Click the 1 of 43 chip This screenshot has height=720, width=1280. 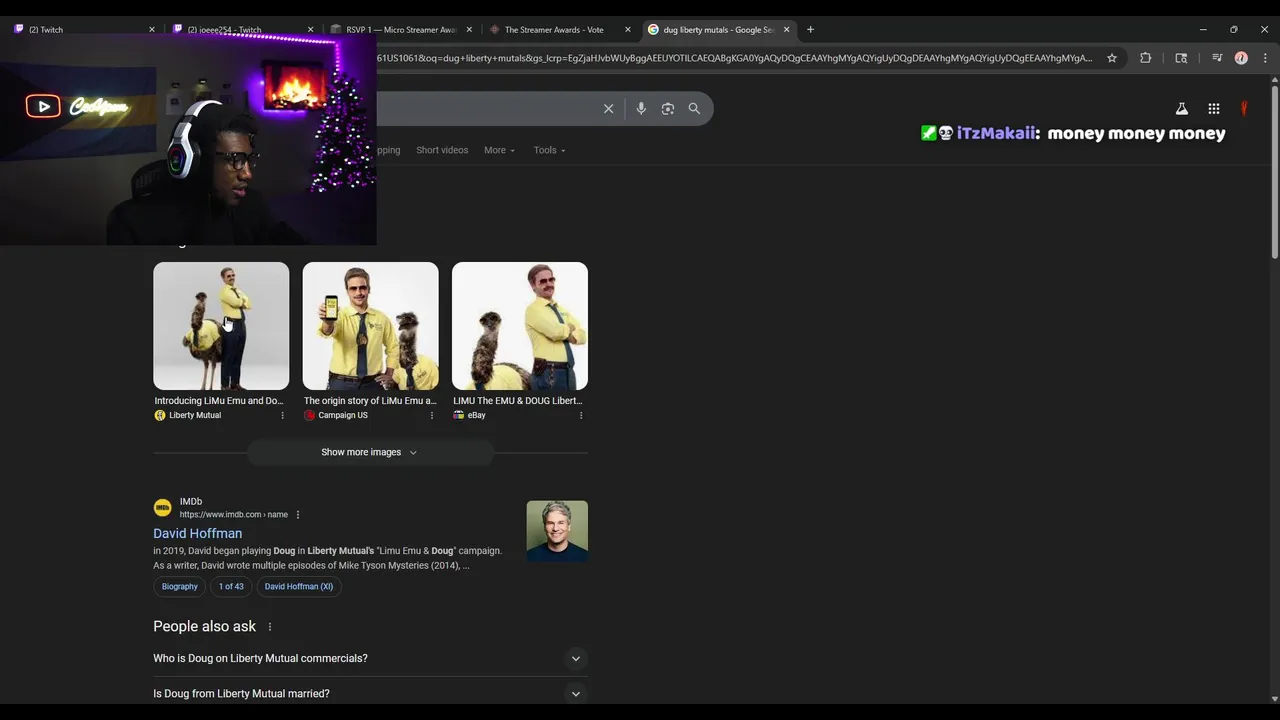coord(231,587)
